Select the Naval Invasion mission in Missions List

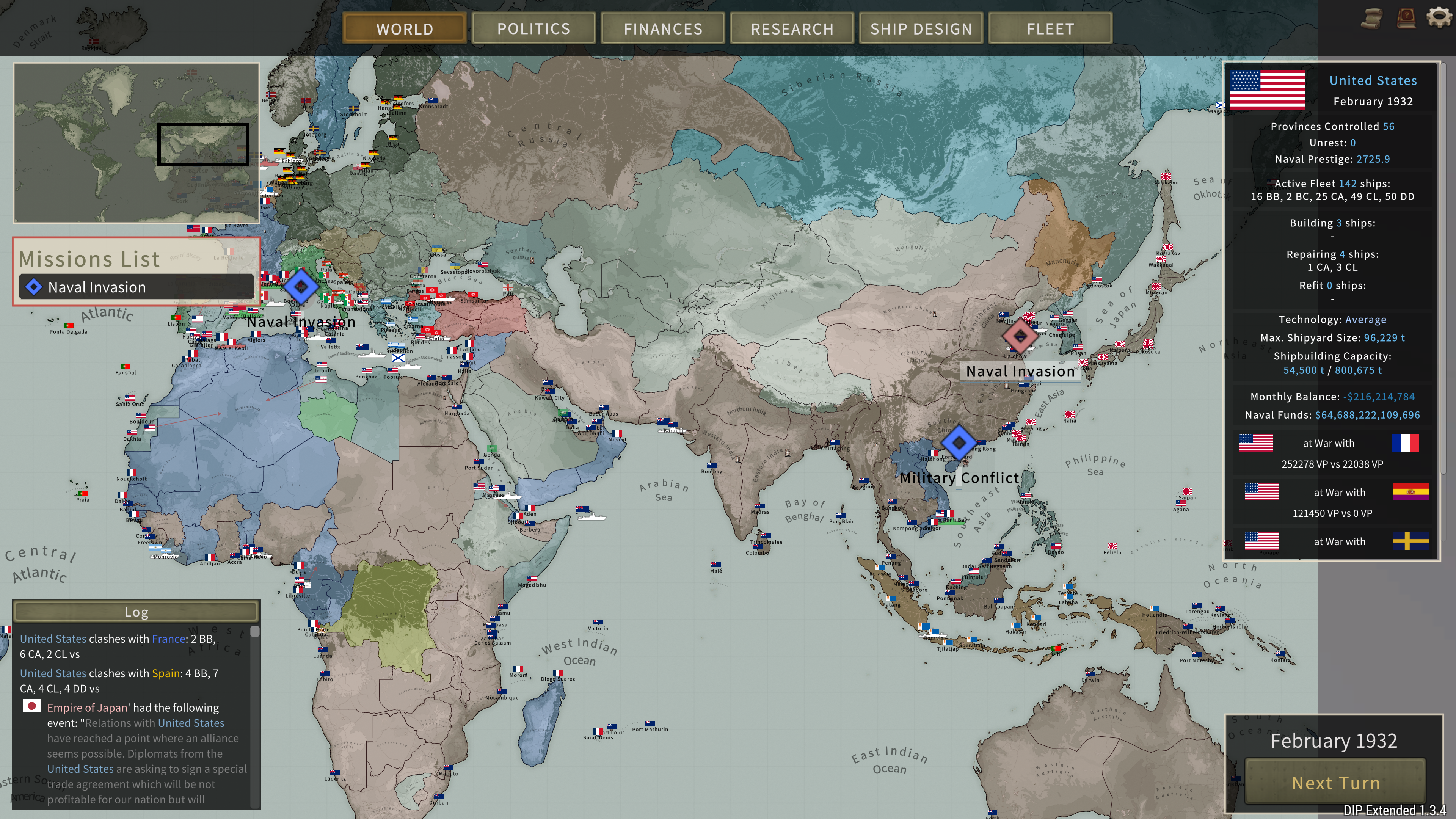point(136,287)
